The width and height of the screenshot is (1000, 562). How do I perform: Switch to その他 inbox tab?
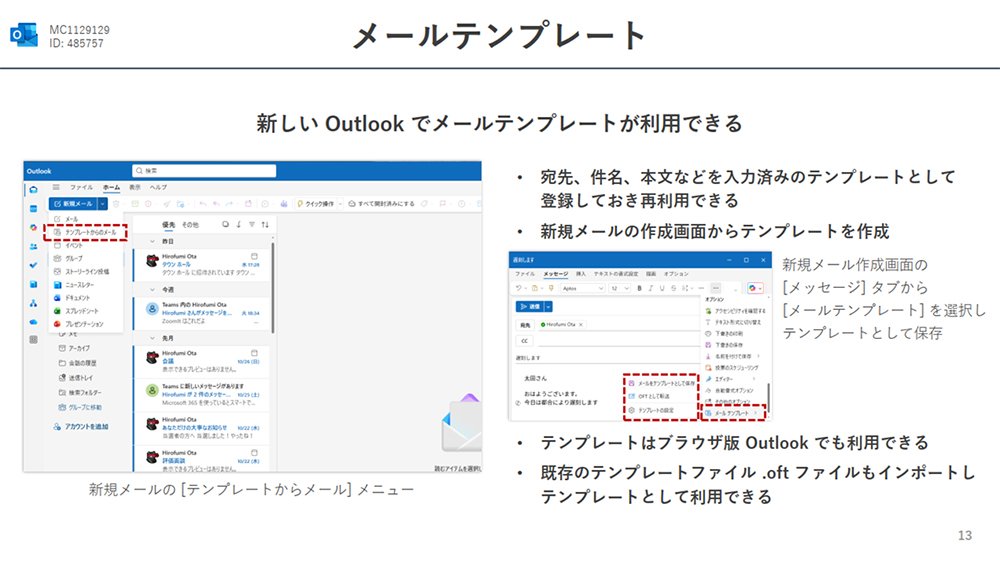click(x=190, y=225)
